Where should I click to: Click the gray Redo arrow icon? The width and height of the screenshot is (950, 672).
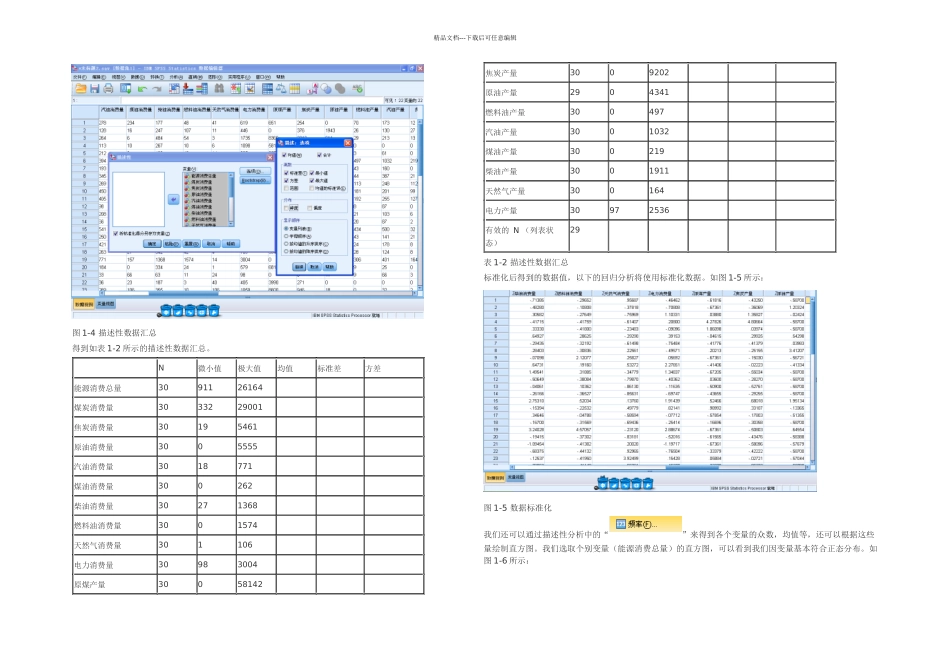pos(157,89)
